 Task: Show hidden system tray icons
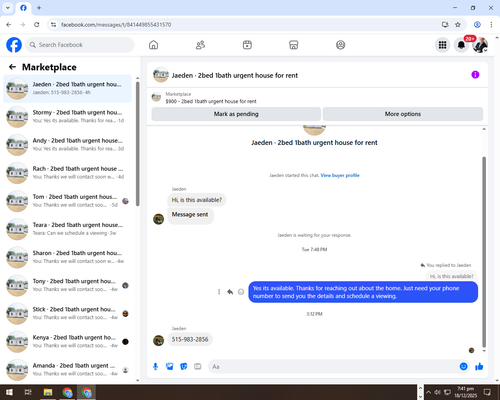click(428, 392)
